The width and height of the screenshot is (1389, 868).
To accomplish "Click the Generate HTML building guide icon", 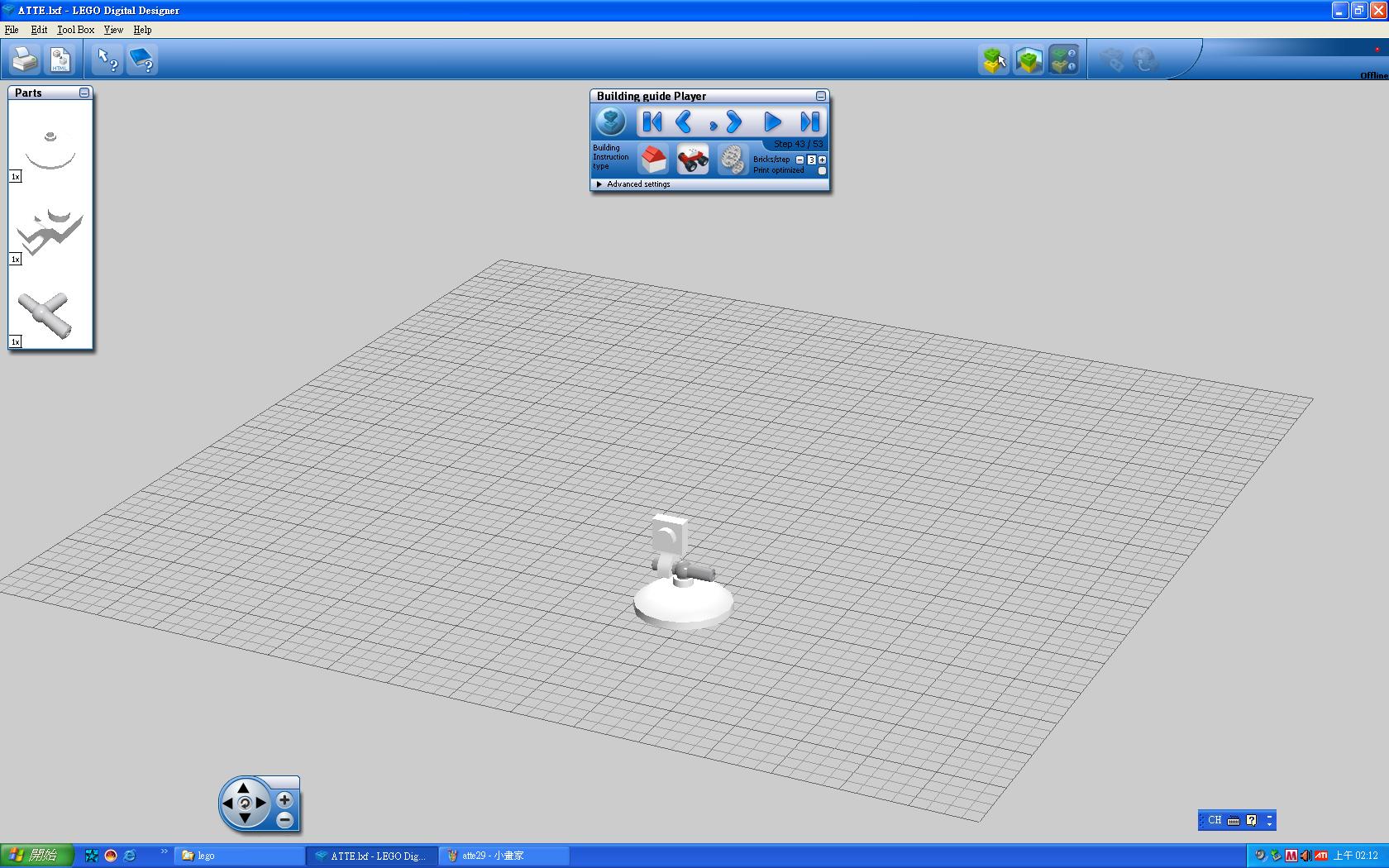I will coord(60,60).
